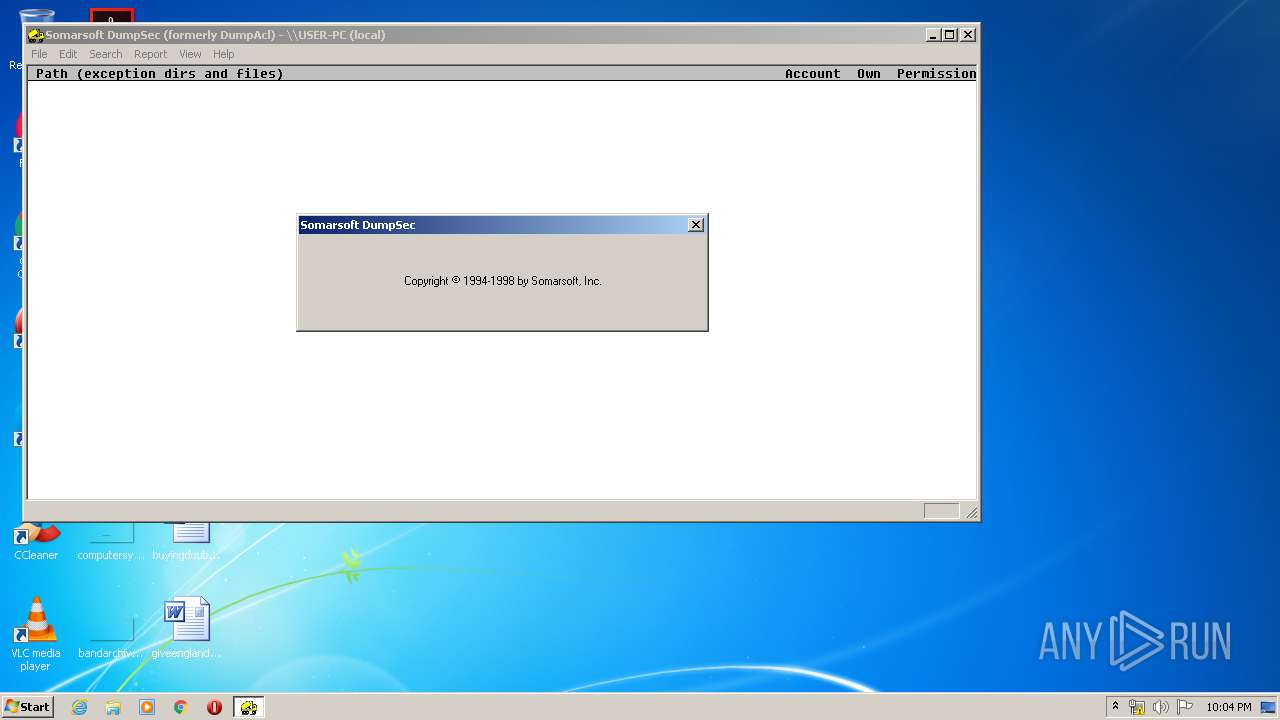This screenshot has width=1280, height=720.
Task: Click the Account column header
Action: click(812, 73)
